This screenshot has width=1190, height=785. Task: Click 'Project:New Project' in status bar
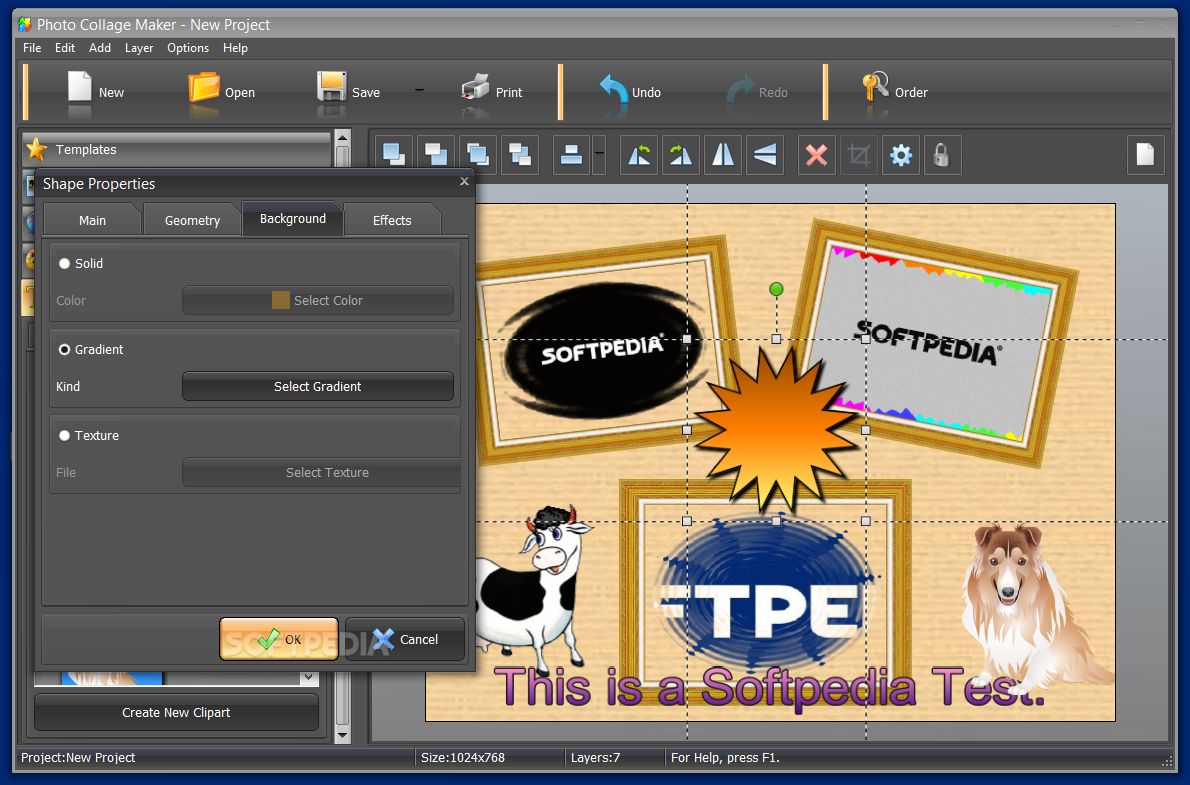pyautogui.click(x=77, y=758)
